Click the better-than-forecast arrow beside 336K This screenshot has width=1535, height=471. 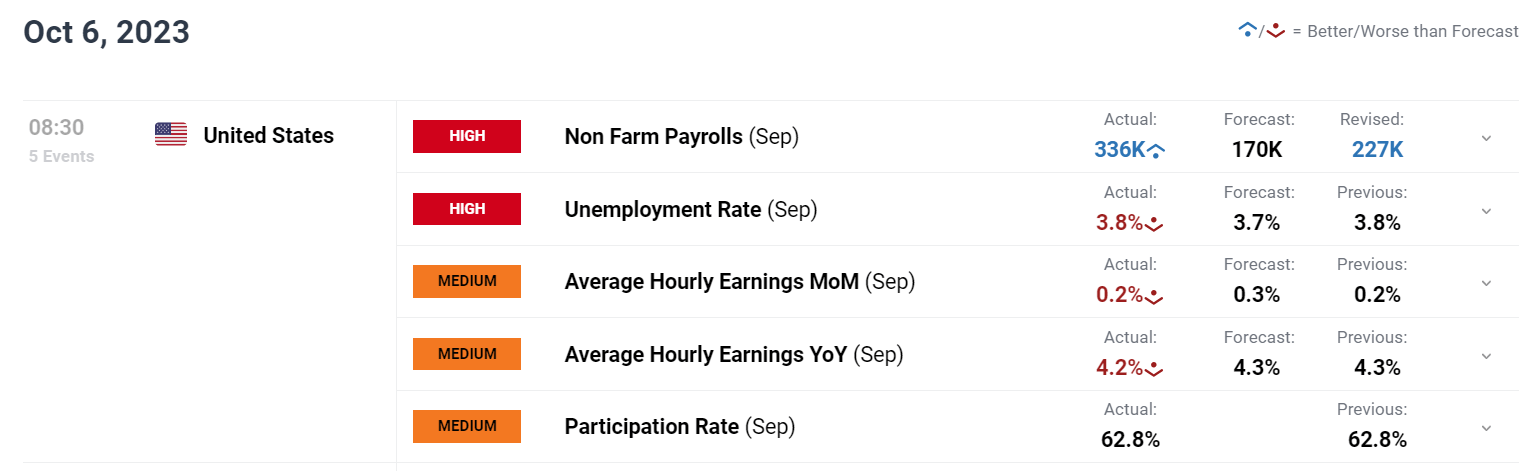(x=1156, y=151)
